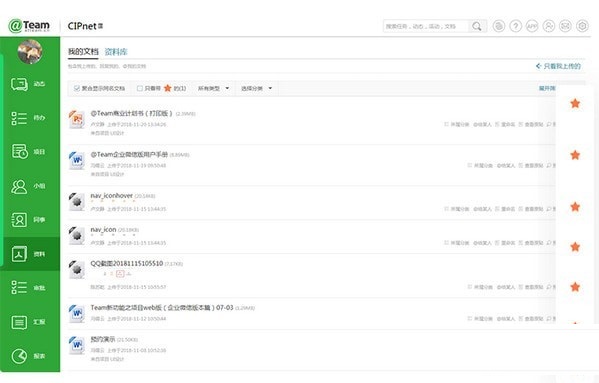Click the magnifier search icon
Image resolution: width=599 pixels, height=383 pixels.
tap(476, 26)
